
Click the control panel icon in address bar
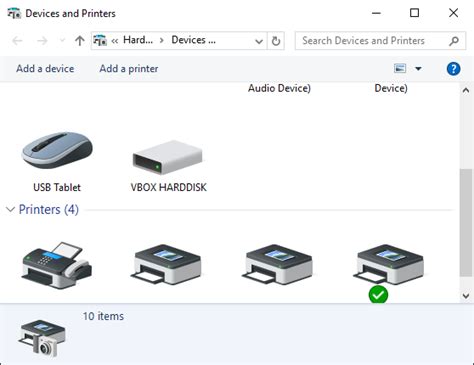100,41
